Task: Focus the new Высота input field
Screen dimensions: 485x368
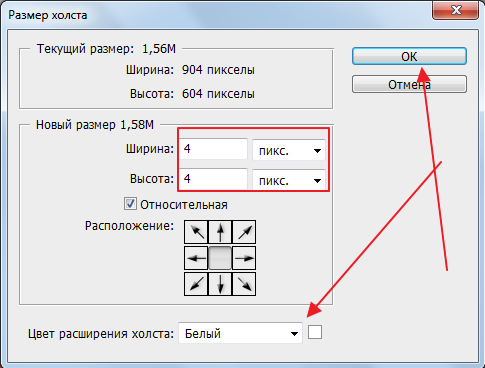Action: point(213,179)
